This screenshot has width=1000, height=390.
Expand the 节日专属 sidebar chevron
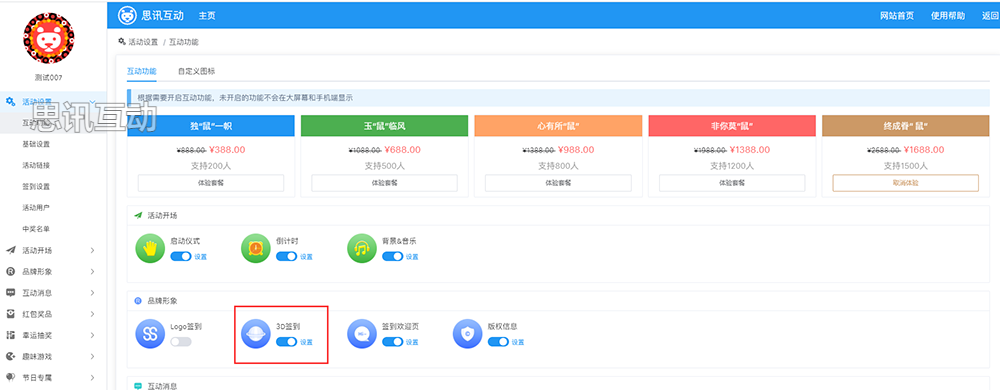92,377
